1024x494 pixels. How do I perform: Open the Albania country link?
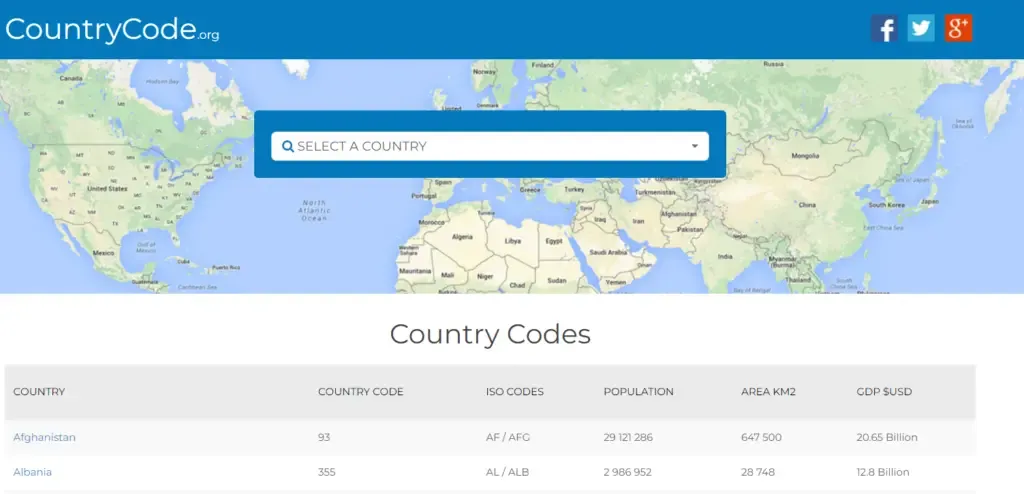point(33,472)
